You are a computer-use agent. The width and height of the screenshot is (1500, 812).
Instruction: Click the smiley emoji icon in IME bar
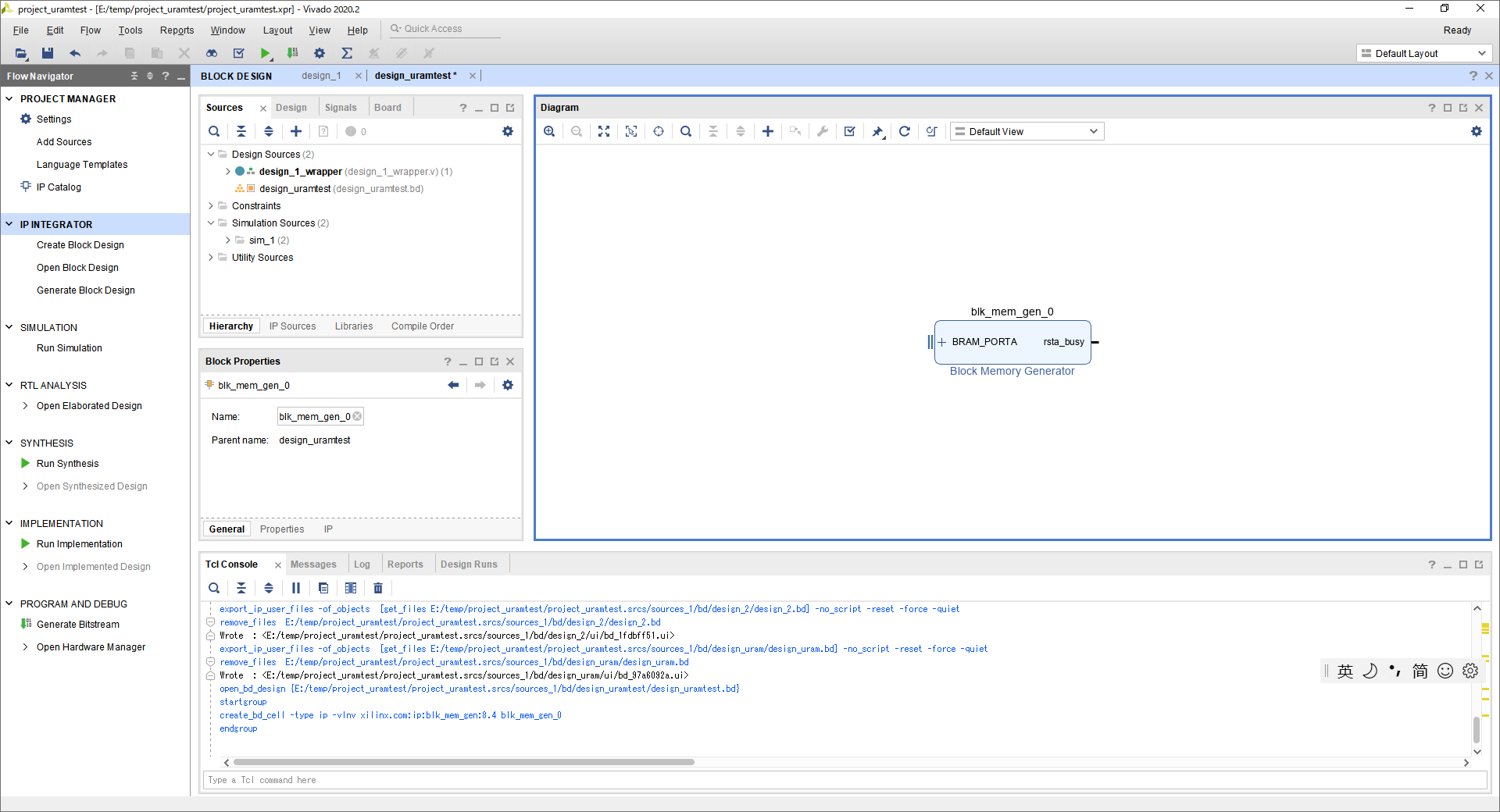click(x=1445, y=671)
